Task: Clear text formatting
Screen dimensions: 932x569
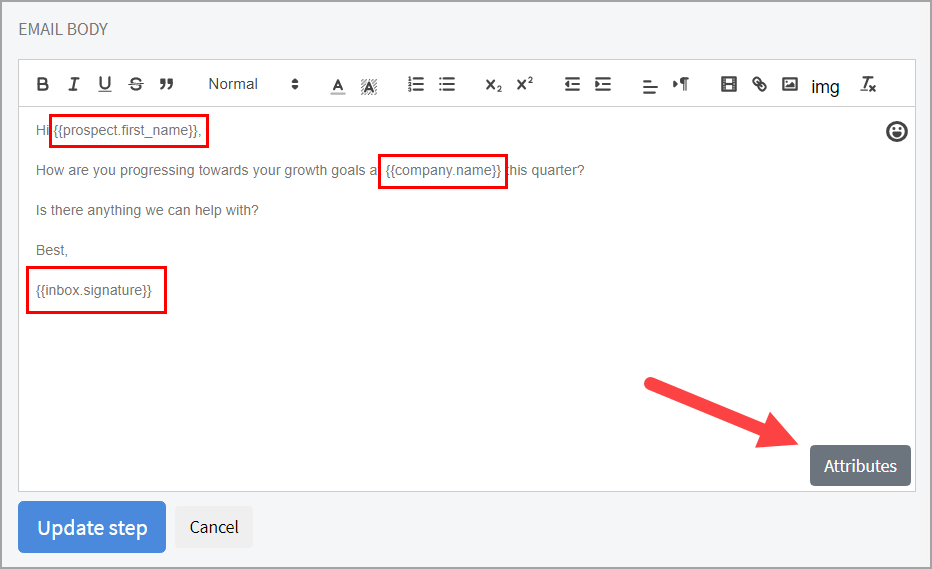Action: point(868,84)
